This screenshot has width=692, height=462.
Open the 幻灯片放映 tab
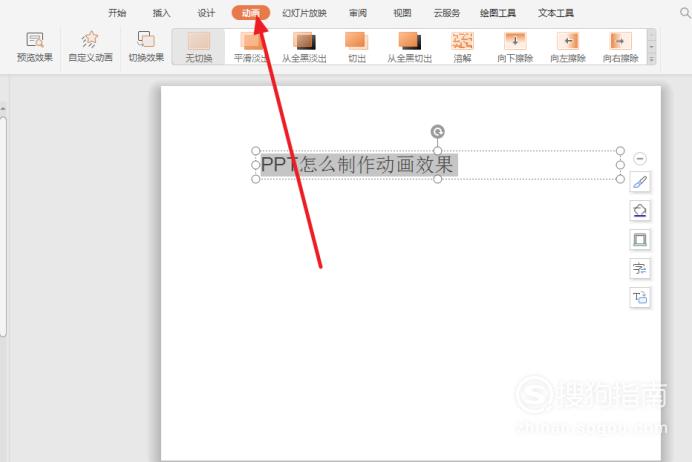coord(305,13)
